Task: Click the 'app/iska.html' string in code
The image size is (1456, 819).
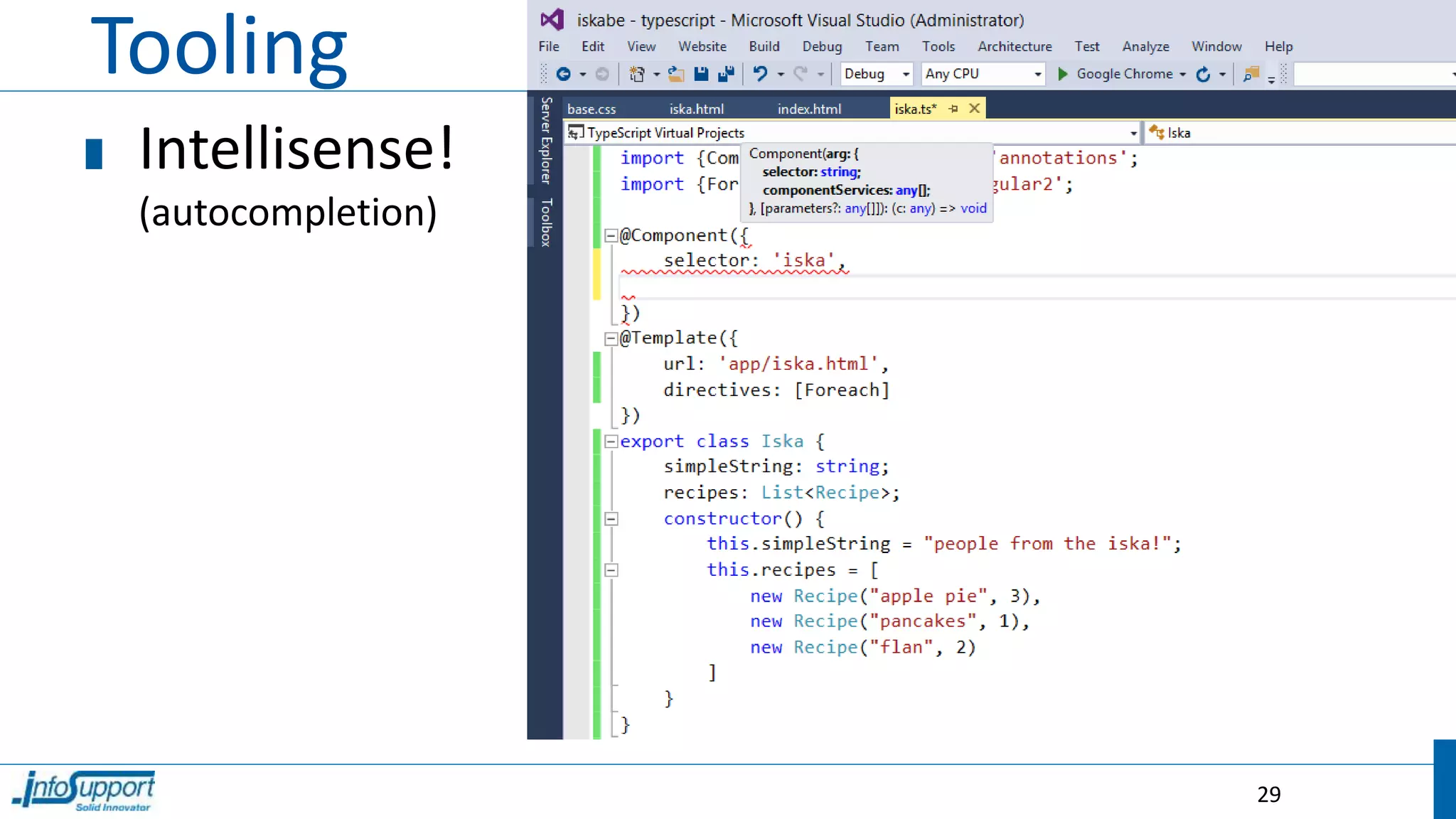Action: [799, 364]
